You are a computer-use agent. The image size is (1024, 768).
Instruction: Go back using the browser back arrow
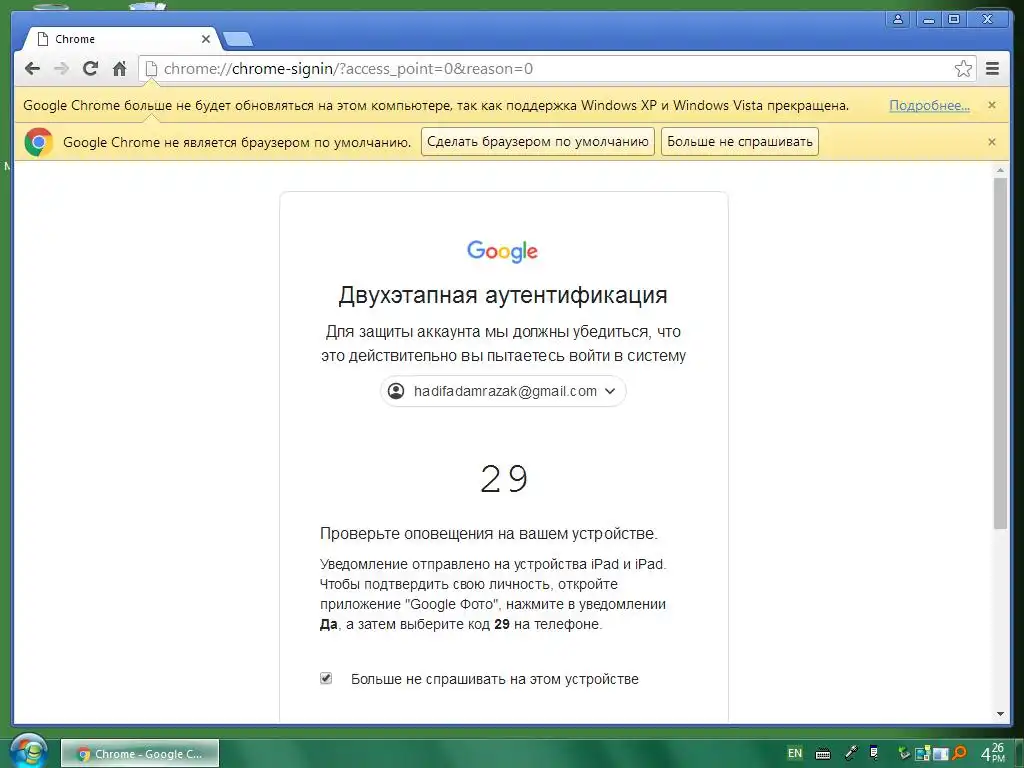tap(32, 69)
